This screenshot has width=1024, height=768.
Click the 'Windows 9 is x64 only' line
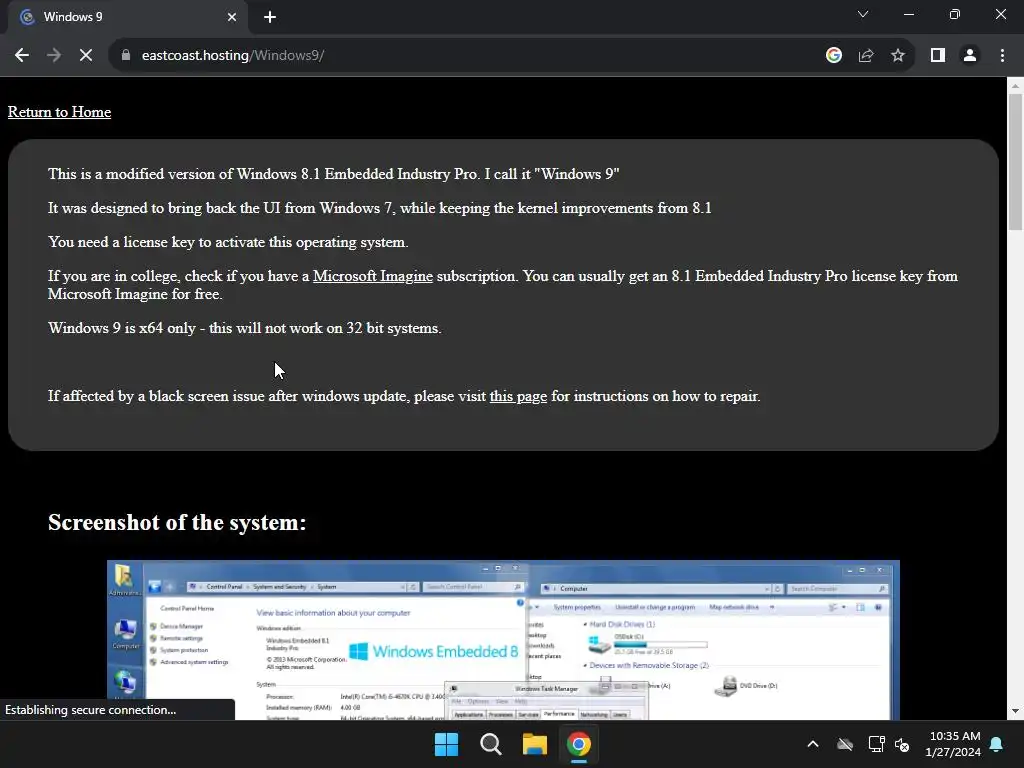click(245, 328)
